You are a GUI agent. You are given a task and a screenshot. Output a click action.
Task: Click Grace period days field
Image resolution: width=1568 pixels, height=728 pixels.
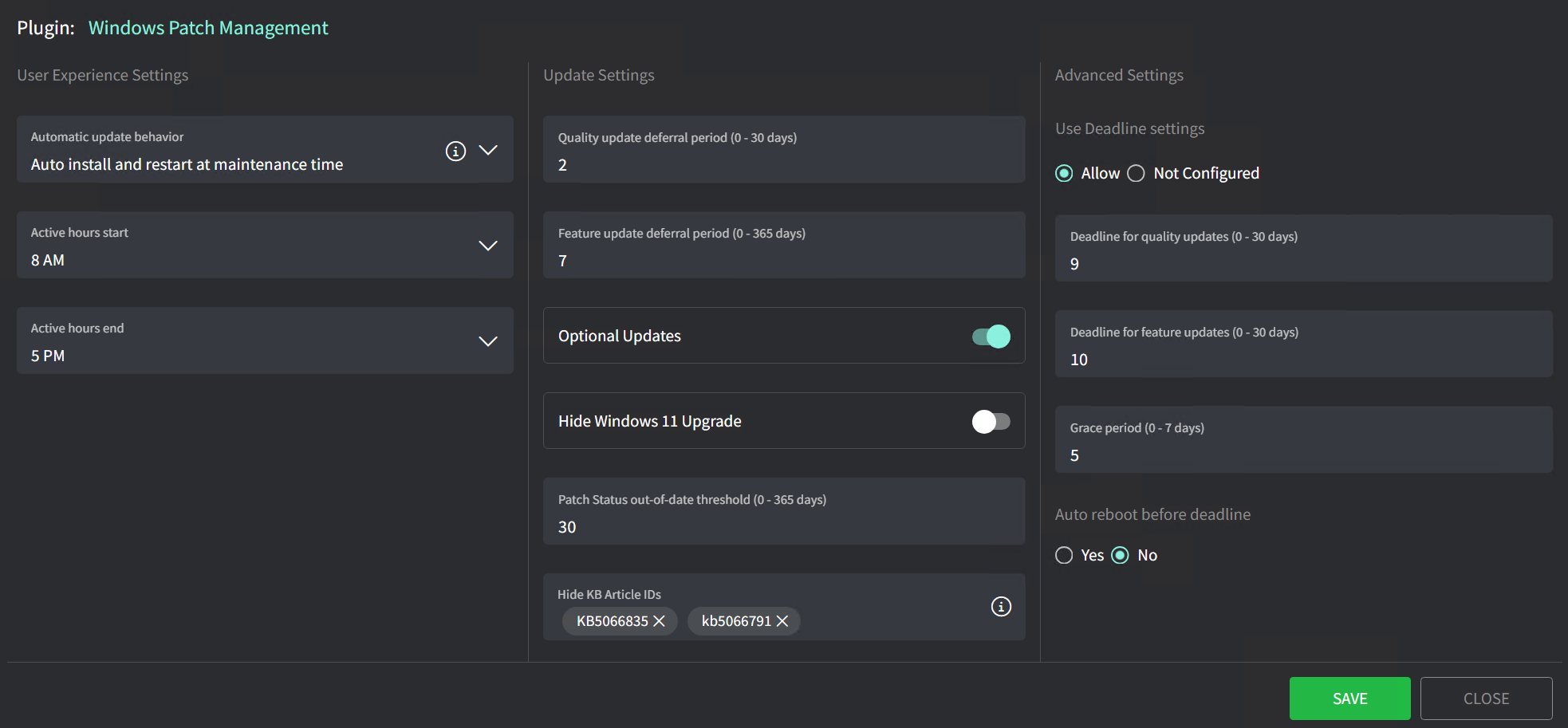pos(1302,455)
